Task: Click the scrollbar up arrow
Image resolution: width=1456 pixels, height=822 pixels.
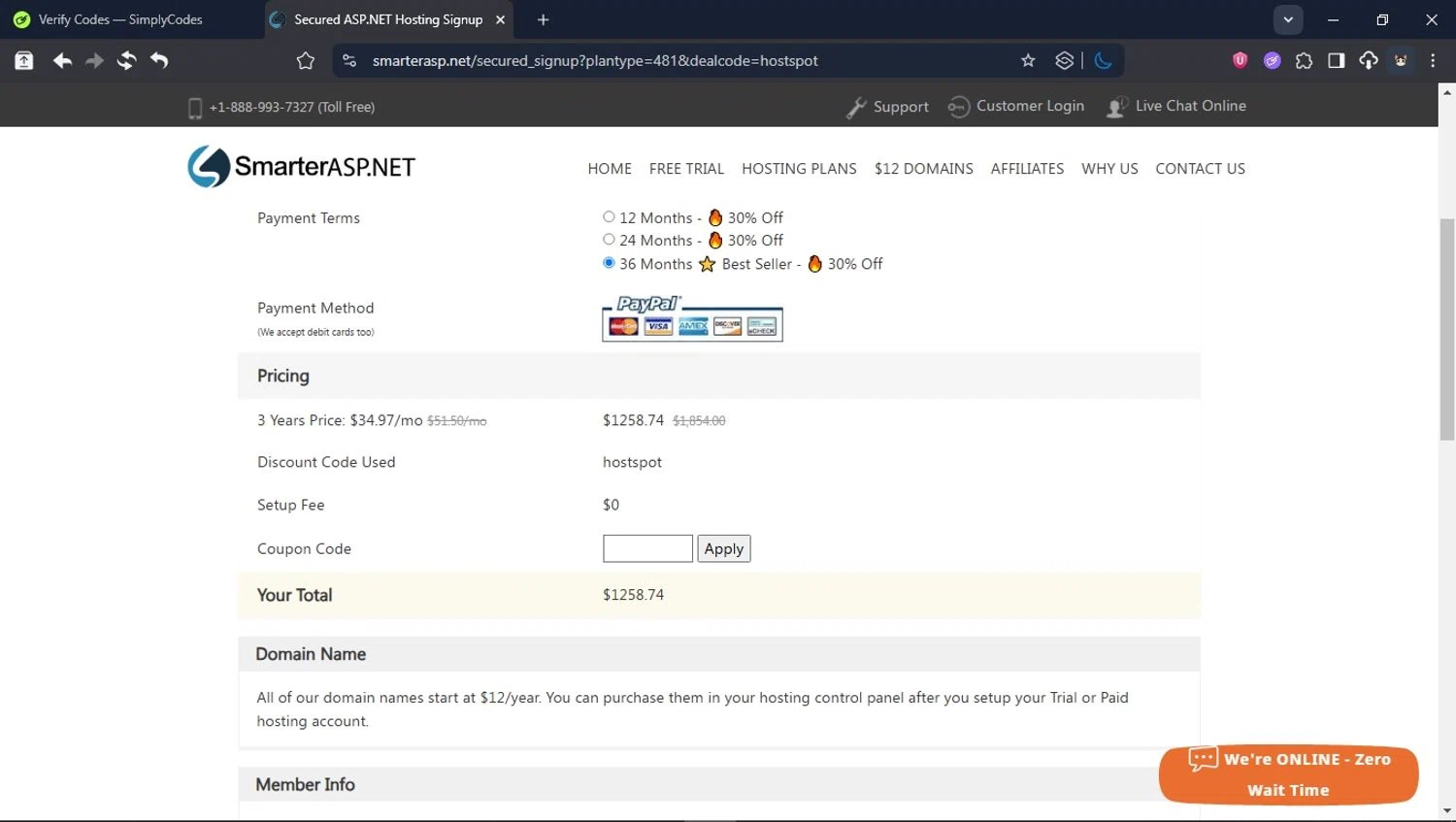Action: 1447,93
